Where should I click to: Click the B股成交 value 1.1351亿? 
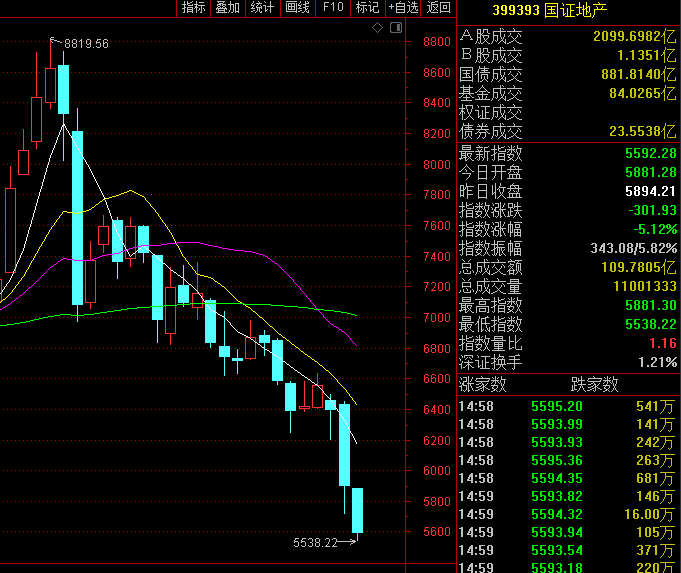click(x=647, y=55)
